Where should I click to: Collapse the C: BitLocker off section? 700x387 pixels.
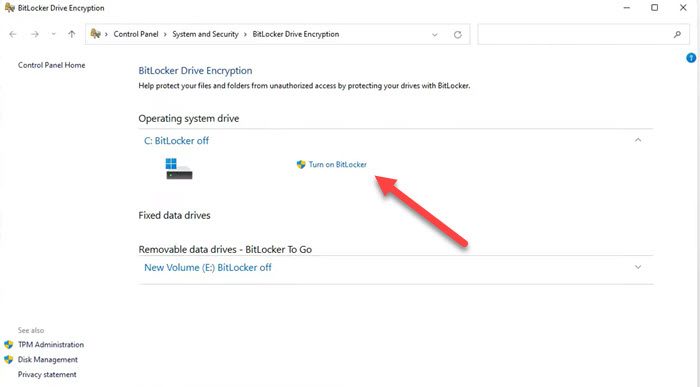(x=638, y=140)
